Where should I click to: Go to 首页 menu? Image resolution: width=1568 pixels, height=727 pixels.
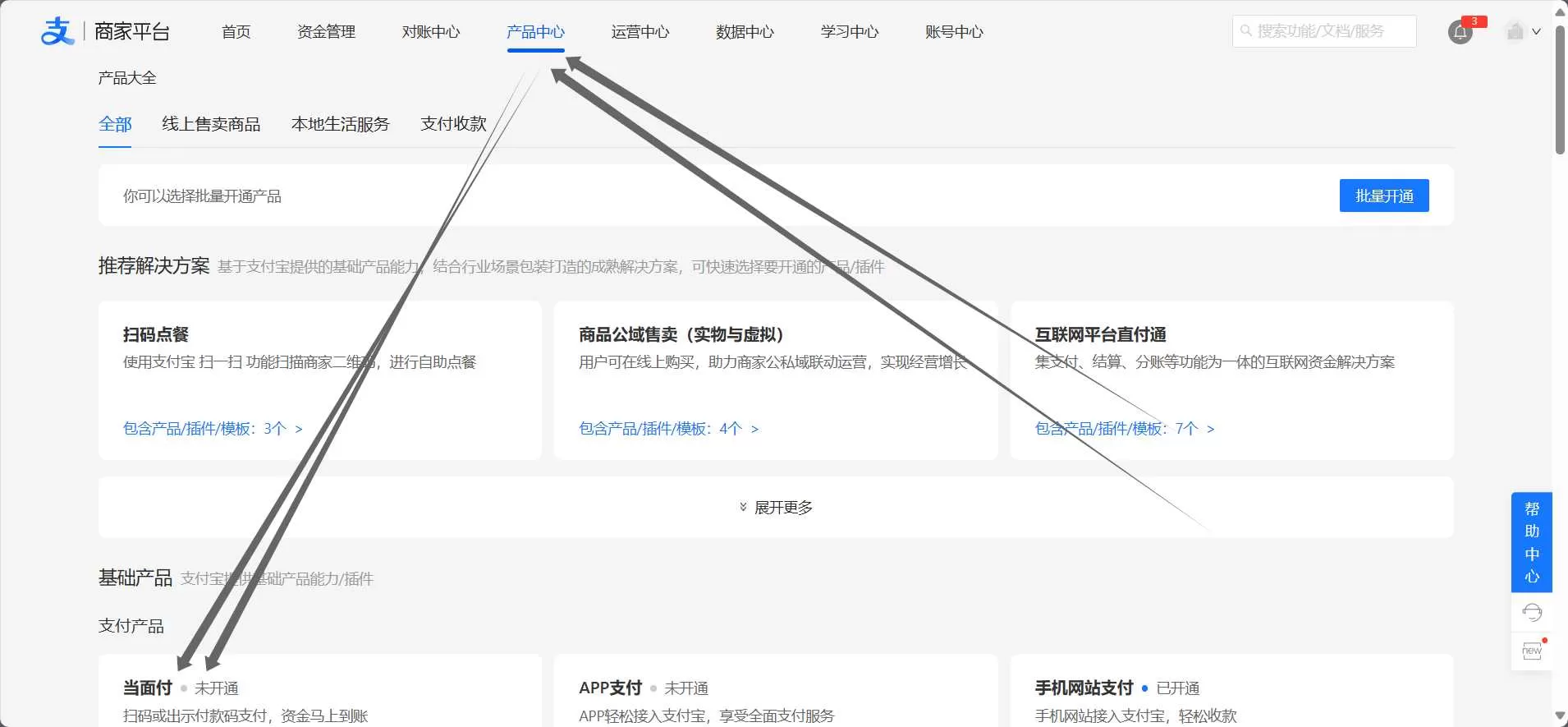[x=236, y=32]
